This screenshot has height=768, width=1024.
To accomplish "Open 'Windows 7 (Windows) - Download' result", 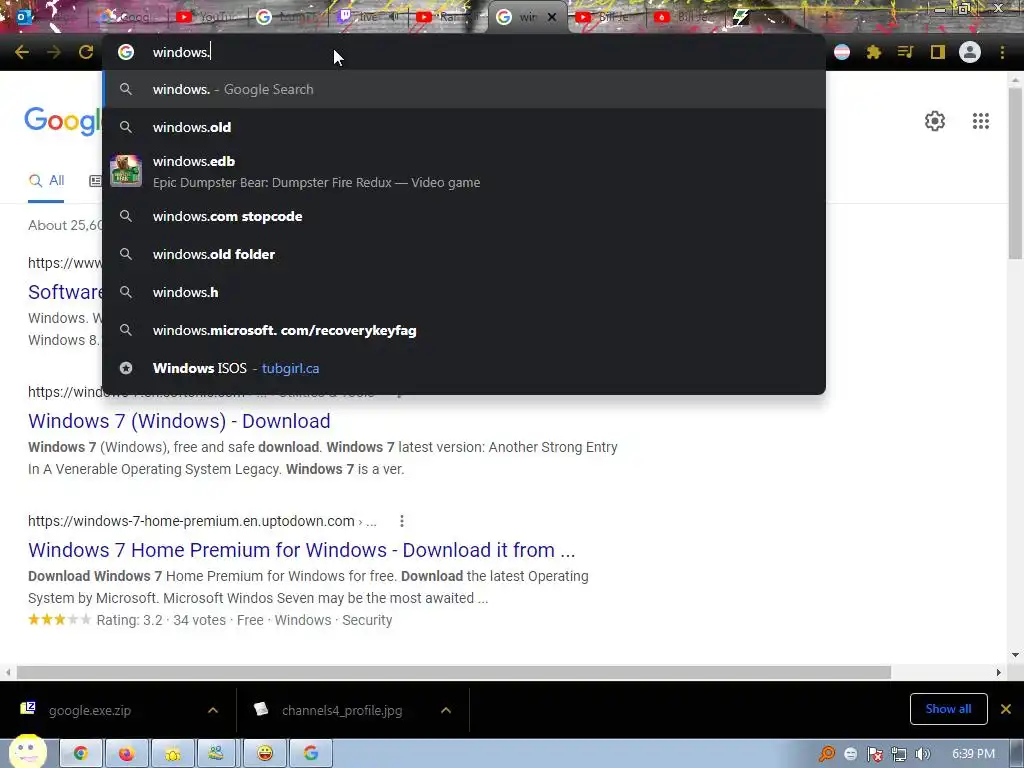I will 179,421.
